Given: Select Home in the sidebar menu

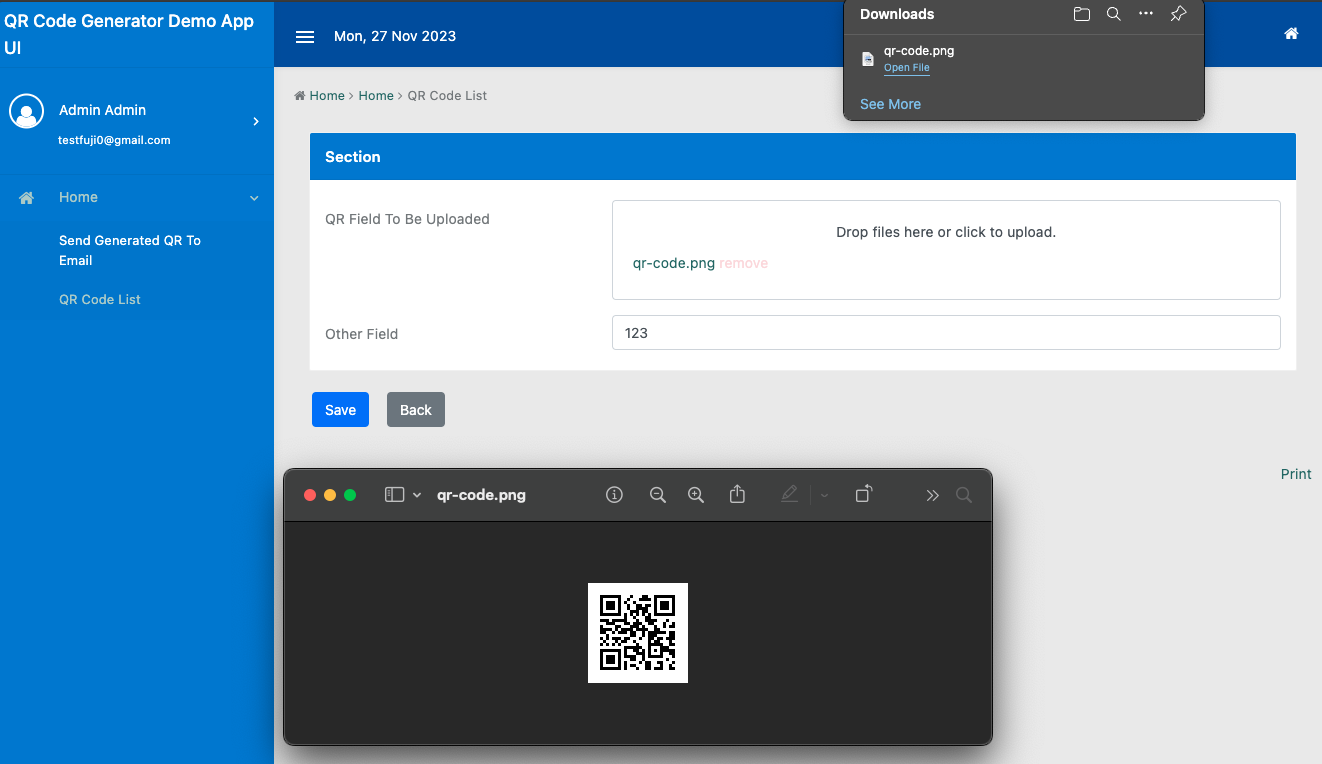Looking at the screenshot, I should tap(78, 197).
